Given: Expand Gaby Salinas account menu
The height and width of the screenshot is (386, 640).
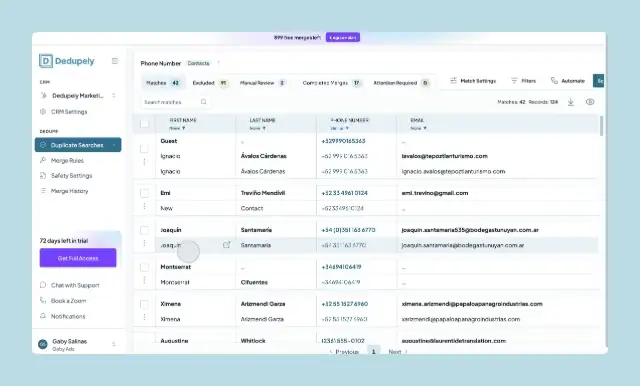Looking at the screenshot, I should [113, 344].
